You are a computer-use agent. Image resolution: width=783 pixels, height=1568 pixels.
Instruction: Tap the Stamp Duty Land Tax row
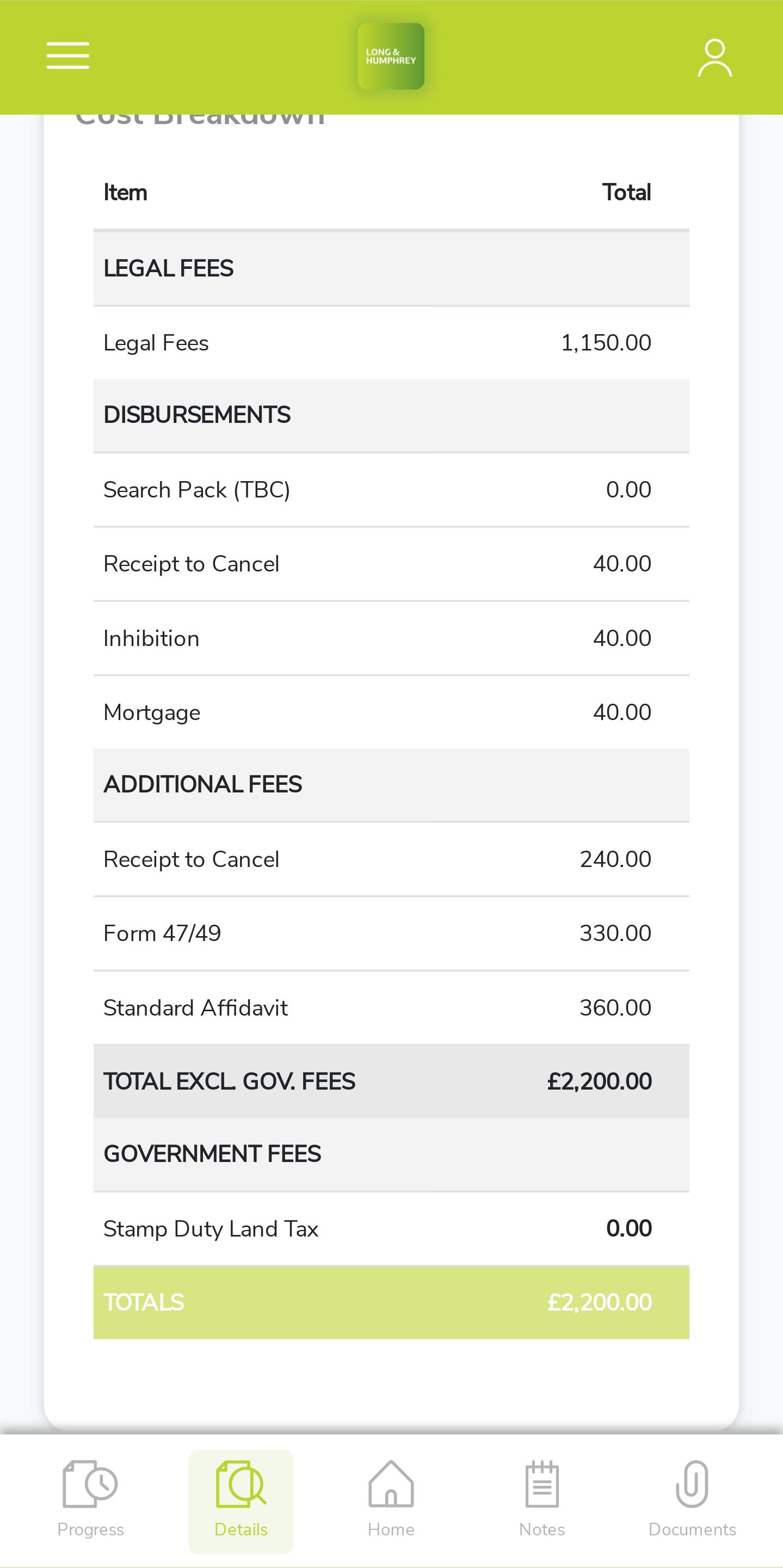[391, 1229]
